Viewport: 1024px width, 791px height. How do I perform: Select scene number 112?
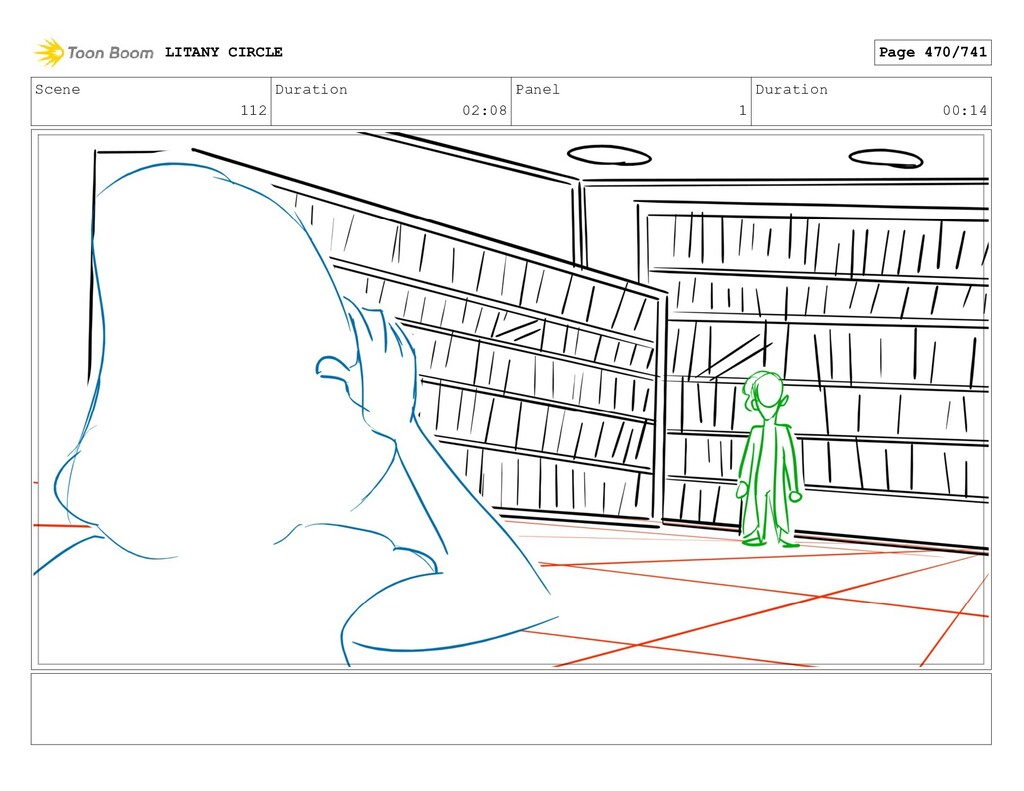click(x=253, y=110)
